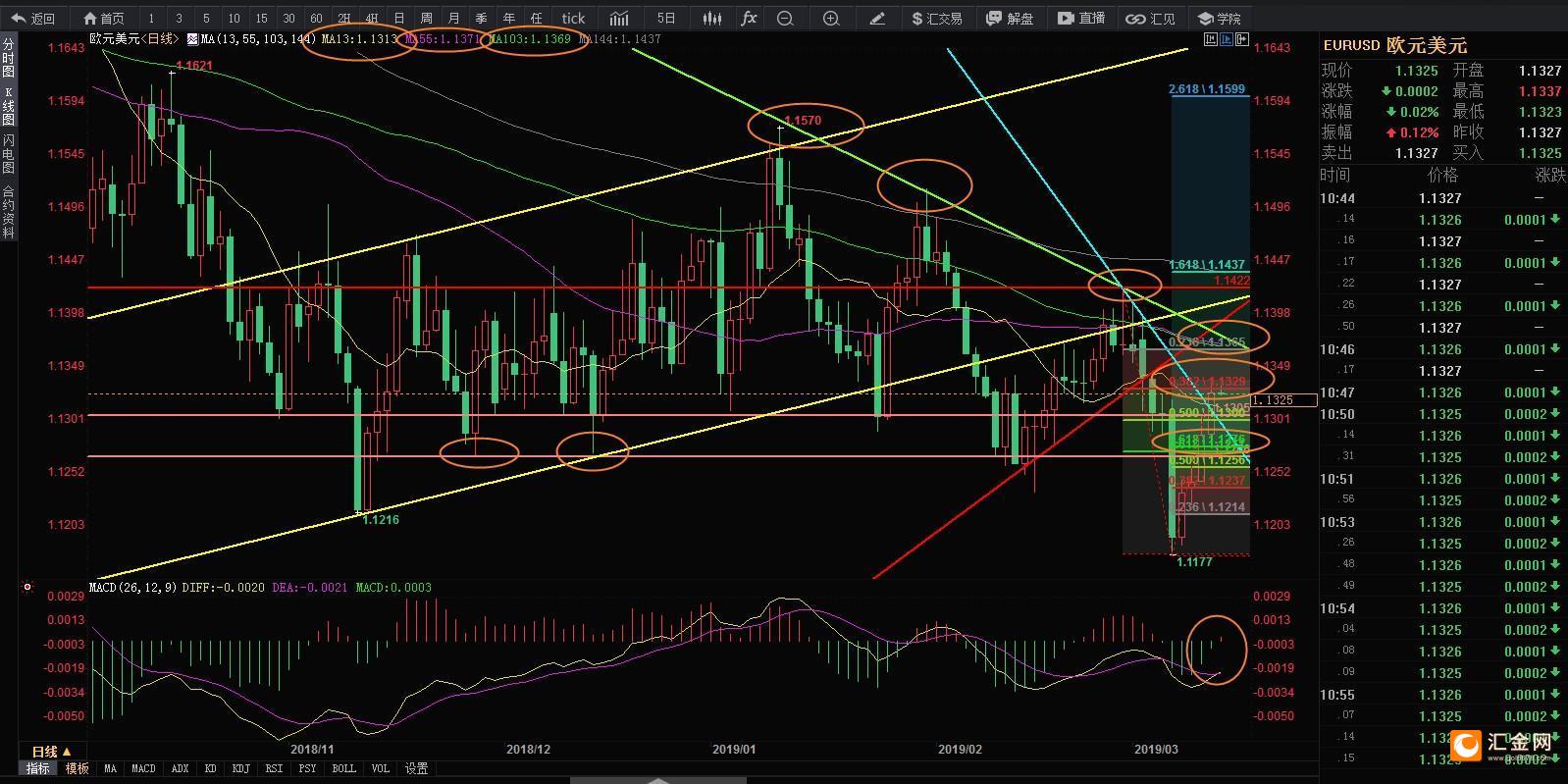1568x784 pixels.
Task: Select the 60-minute timeframe
Action: 316,18
